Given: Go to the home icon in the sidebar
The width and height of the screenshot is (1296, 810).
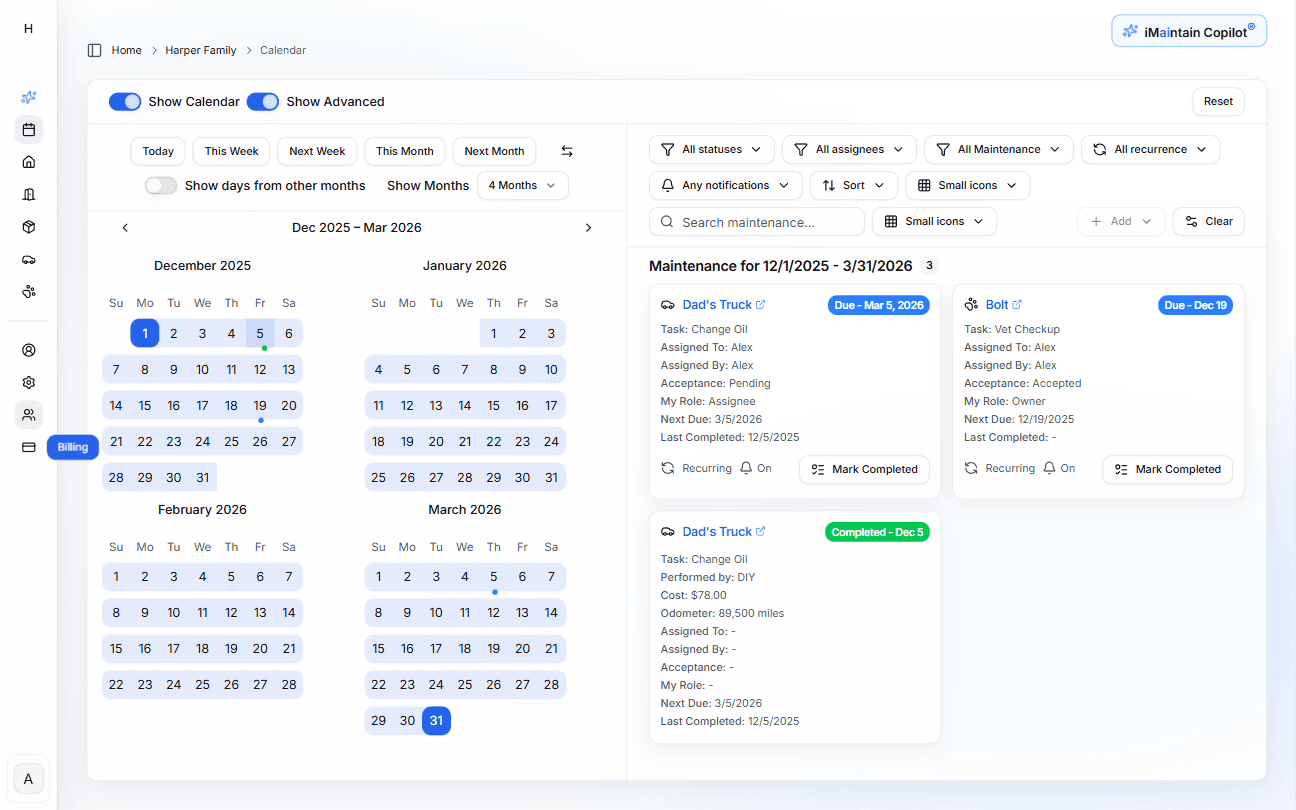Looking at the screenshot, I should coord(28,161).
